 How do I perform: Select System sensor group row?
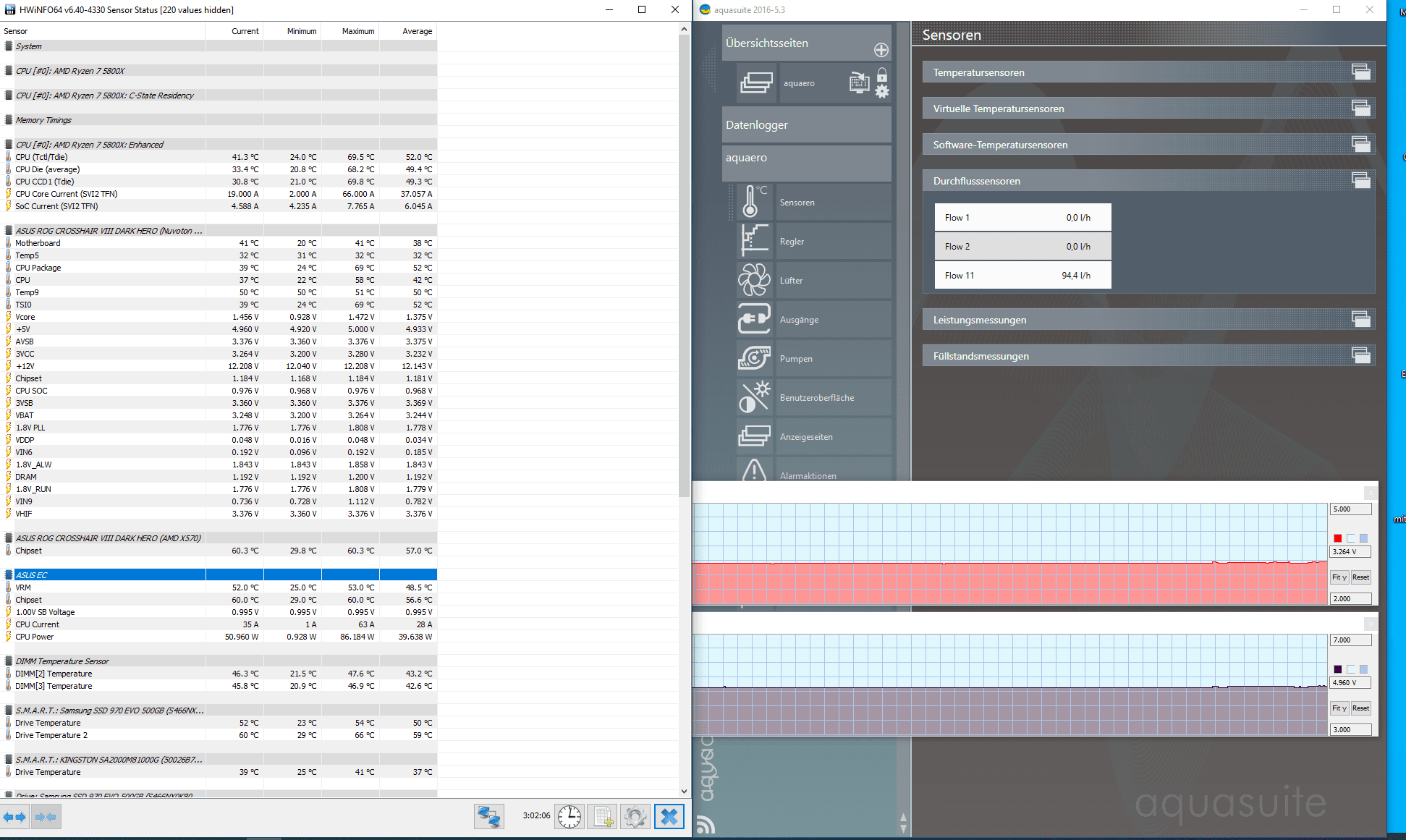[x=219, y=46]
